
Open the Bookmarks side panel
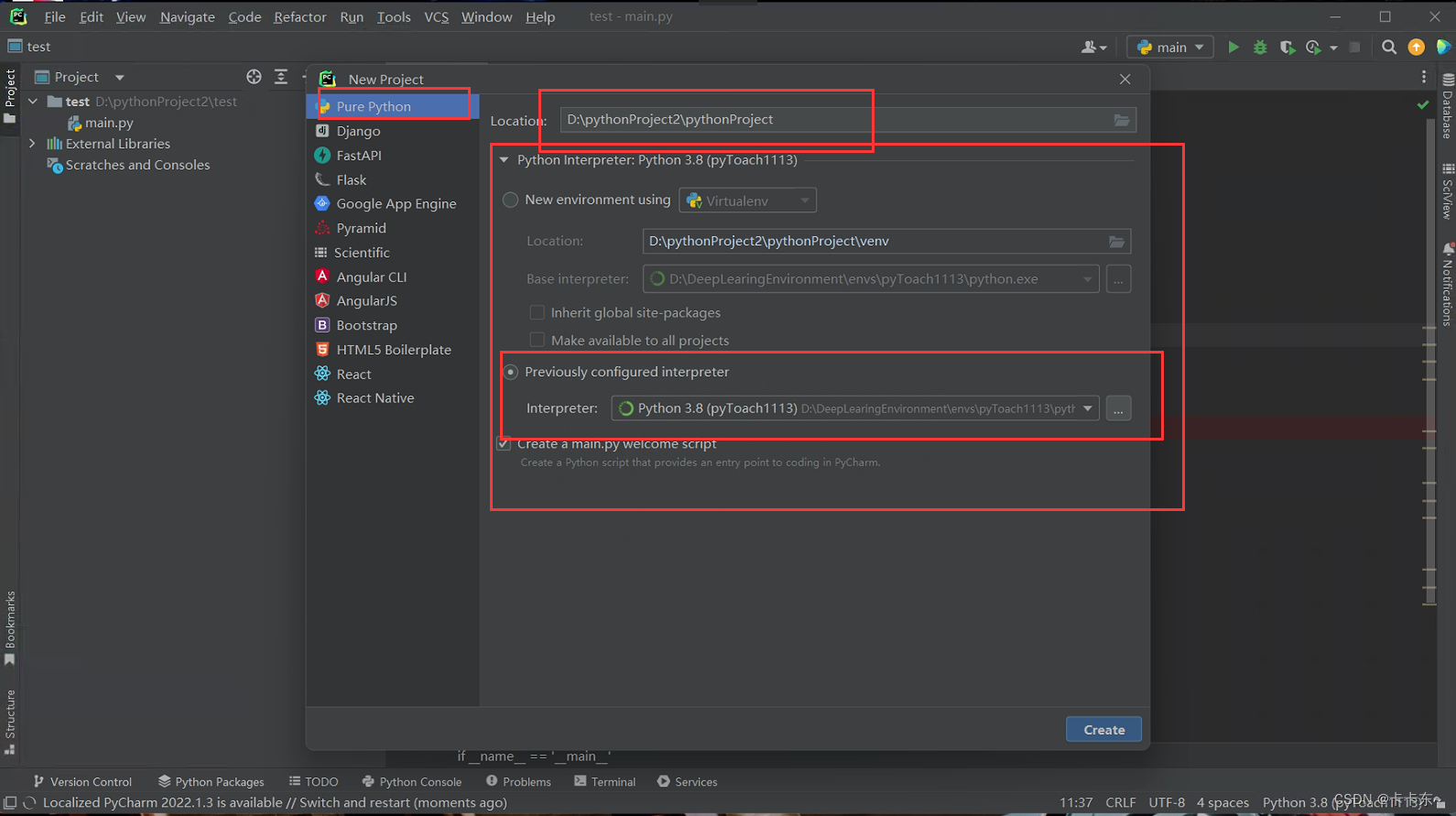(10, 628)
